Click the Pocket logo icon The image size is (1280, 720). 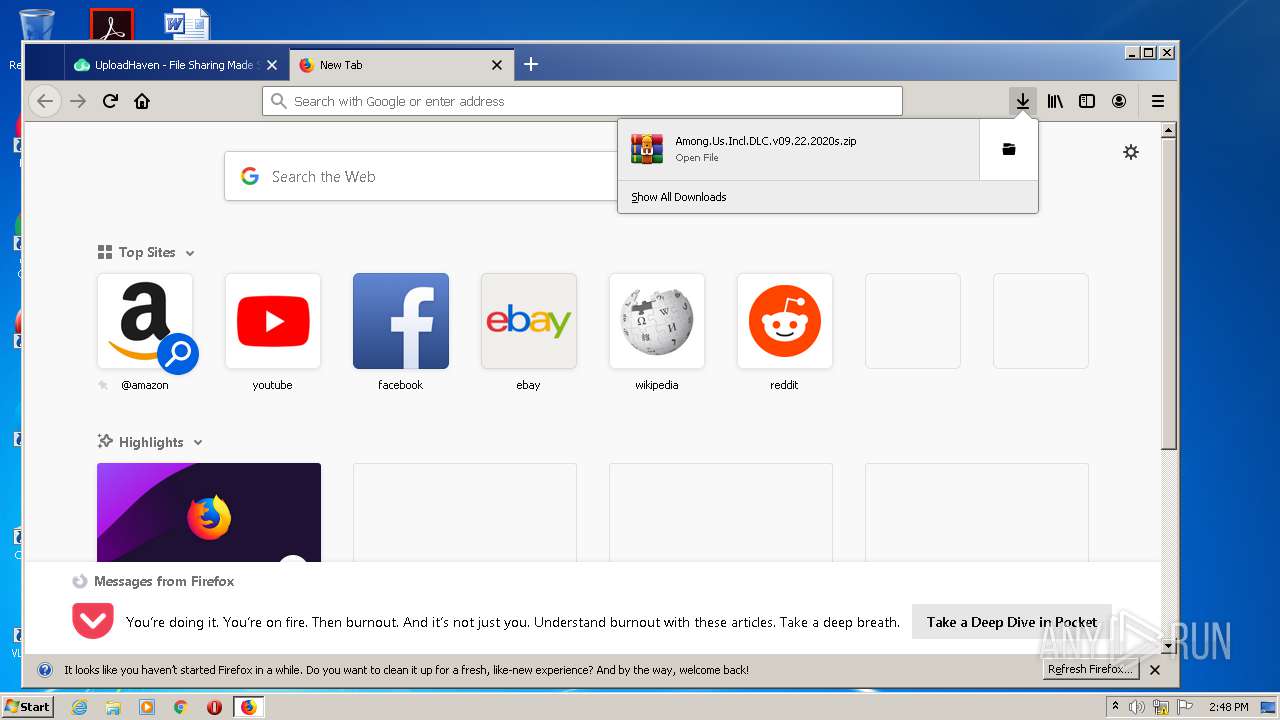click(93, 620)
